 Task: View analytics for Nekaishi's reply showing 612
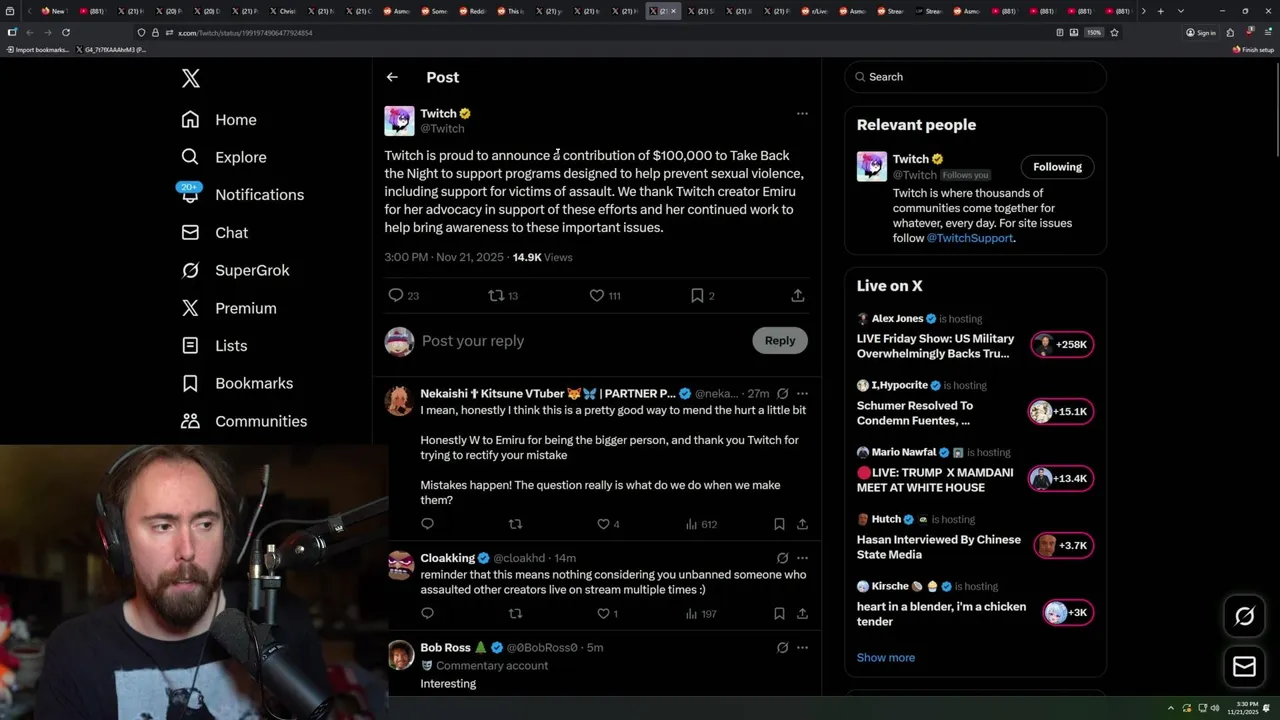(701, 524)
